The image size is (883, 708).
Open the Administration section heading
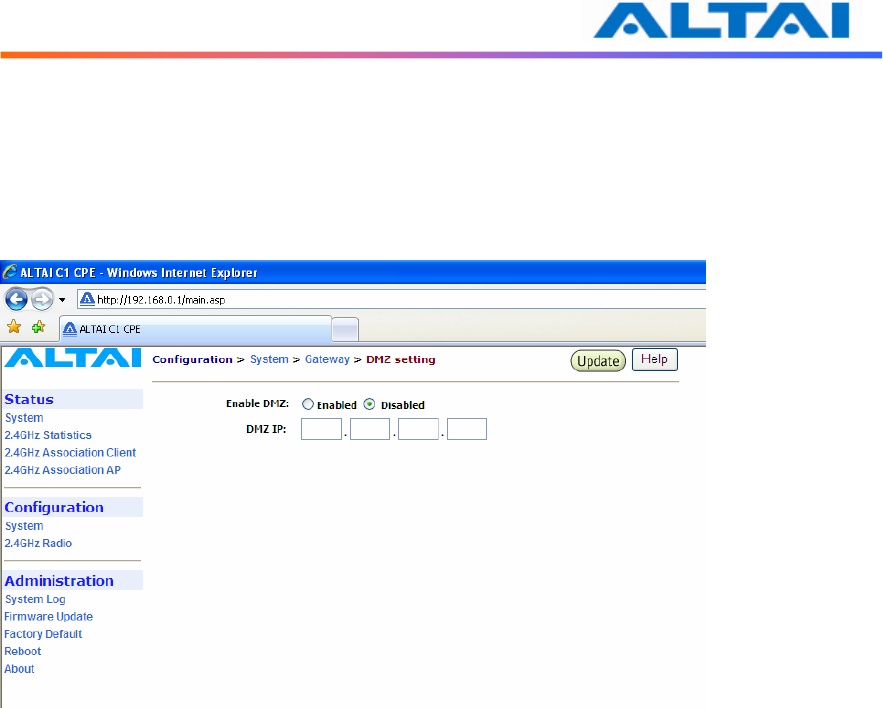click(x=59, y=581)
